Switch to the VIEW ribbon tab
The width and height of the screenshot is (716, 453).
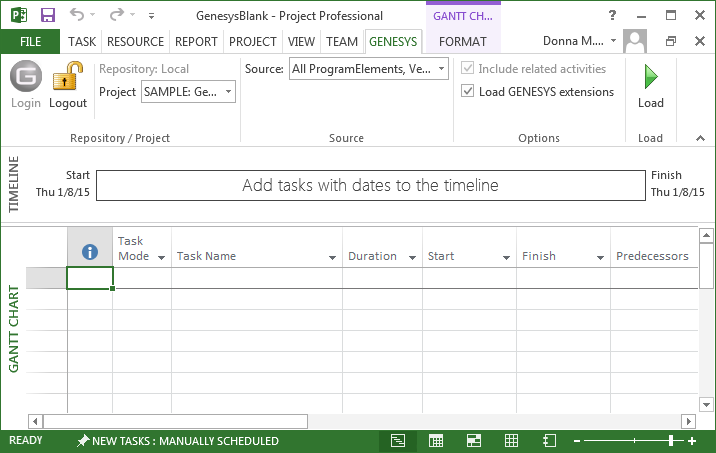pos(301,42)
